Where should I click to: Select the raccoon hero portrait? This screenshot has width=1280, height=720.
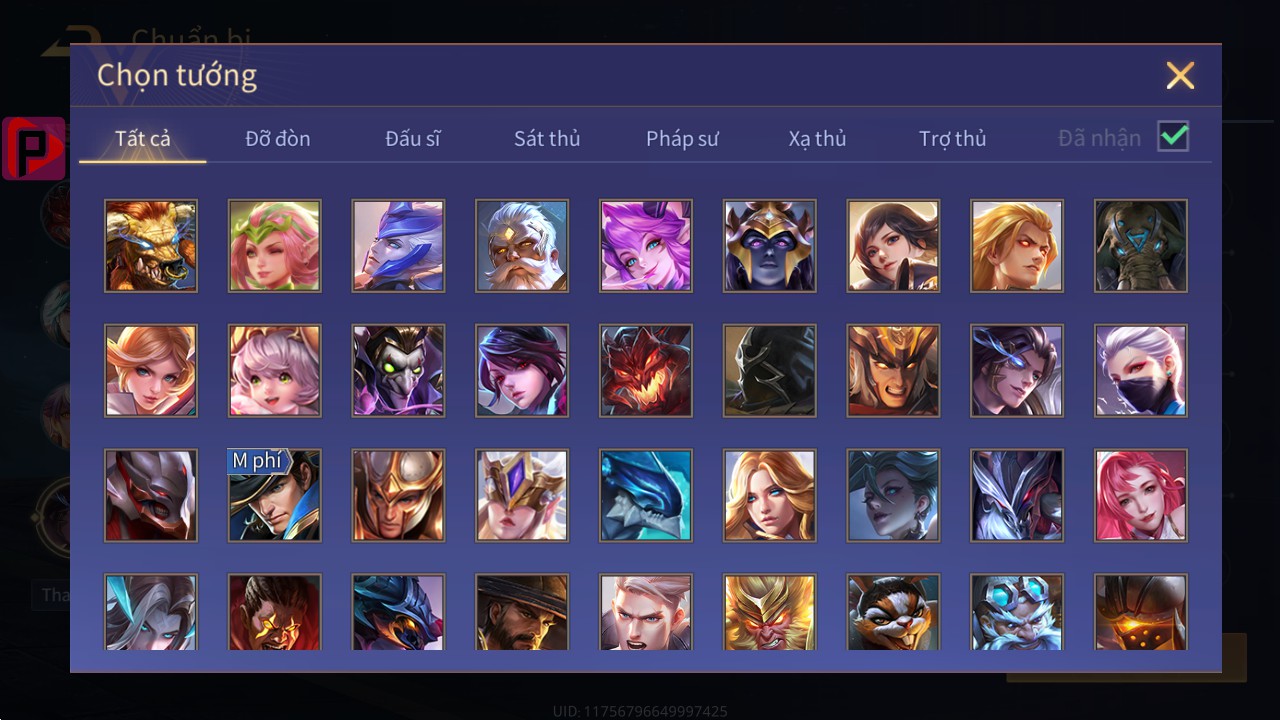893,612
